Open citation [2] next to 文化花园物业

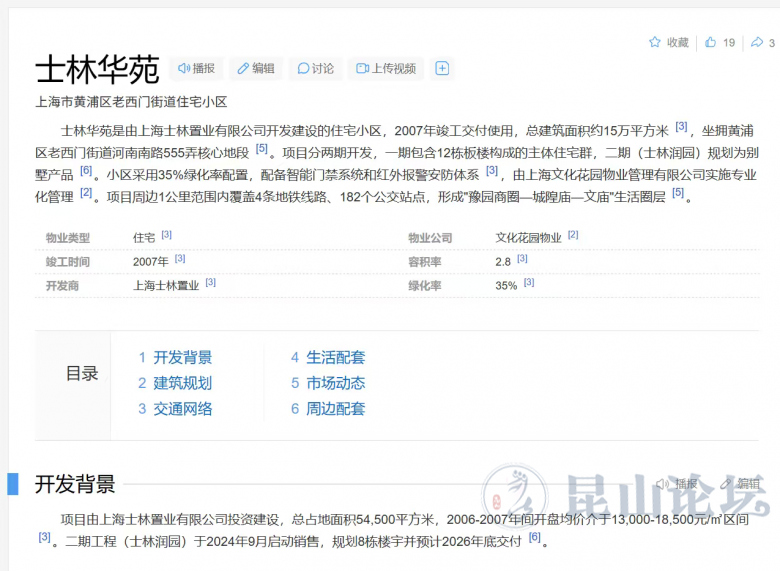click(x=573, y=235)
